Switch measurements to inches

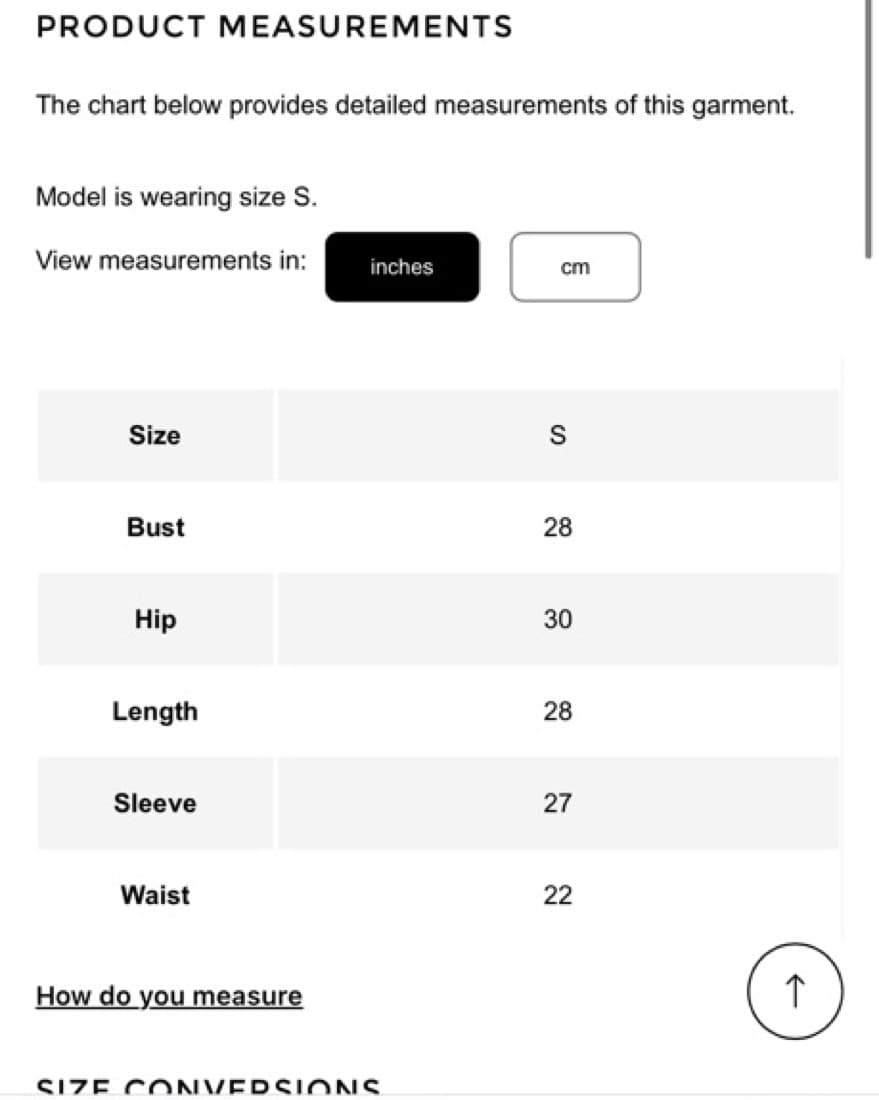[402, 267]
